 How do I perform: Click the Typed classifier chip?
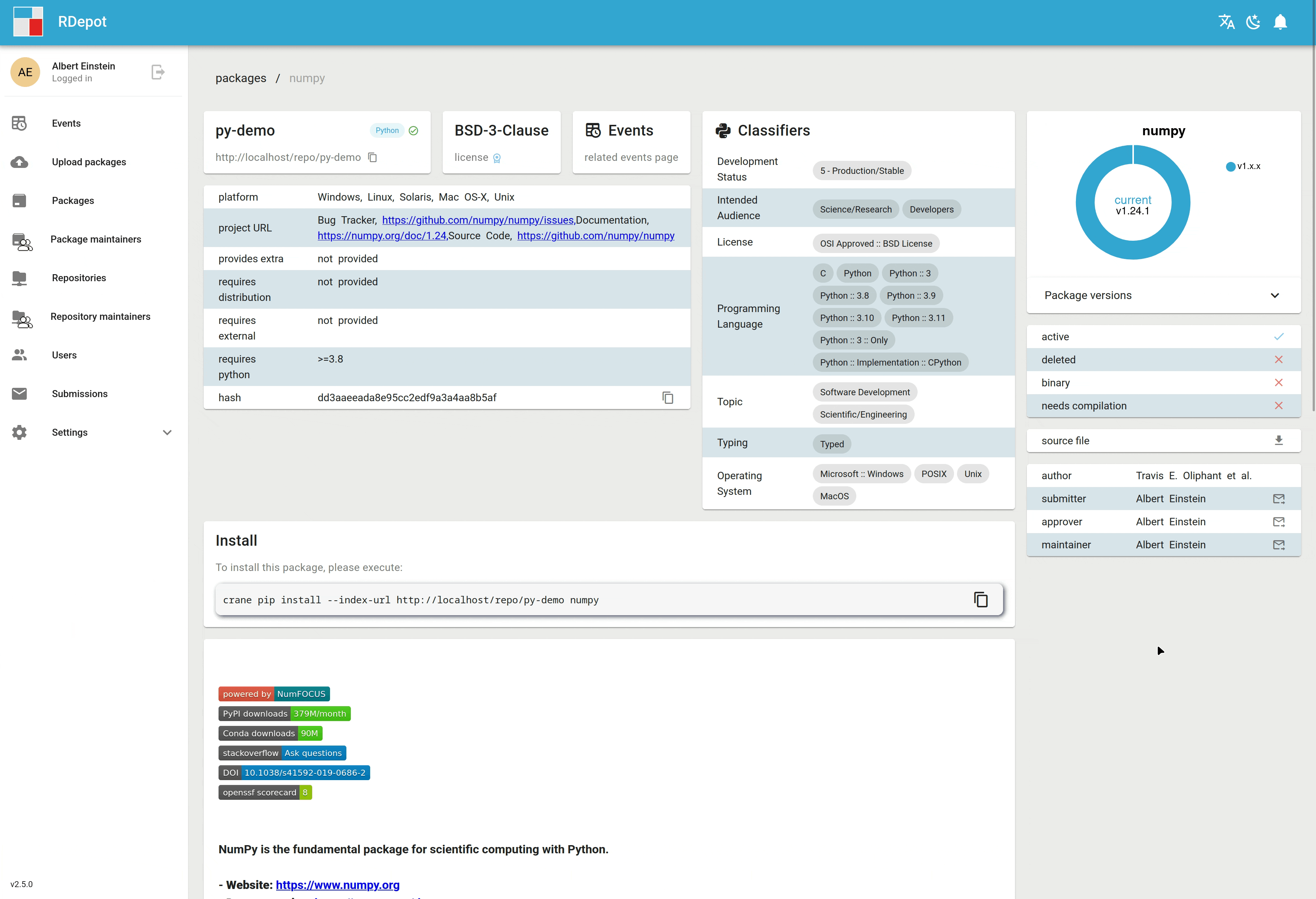(832, 444)
